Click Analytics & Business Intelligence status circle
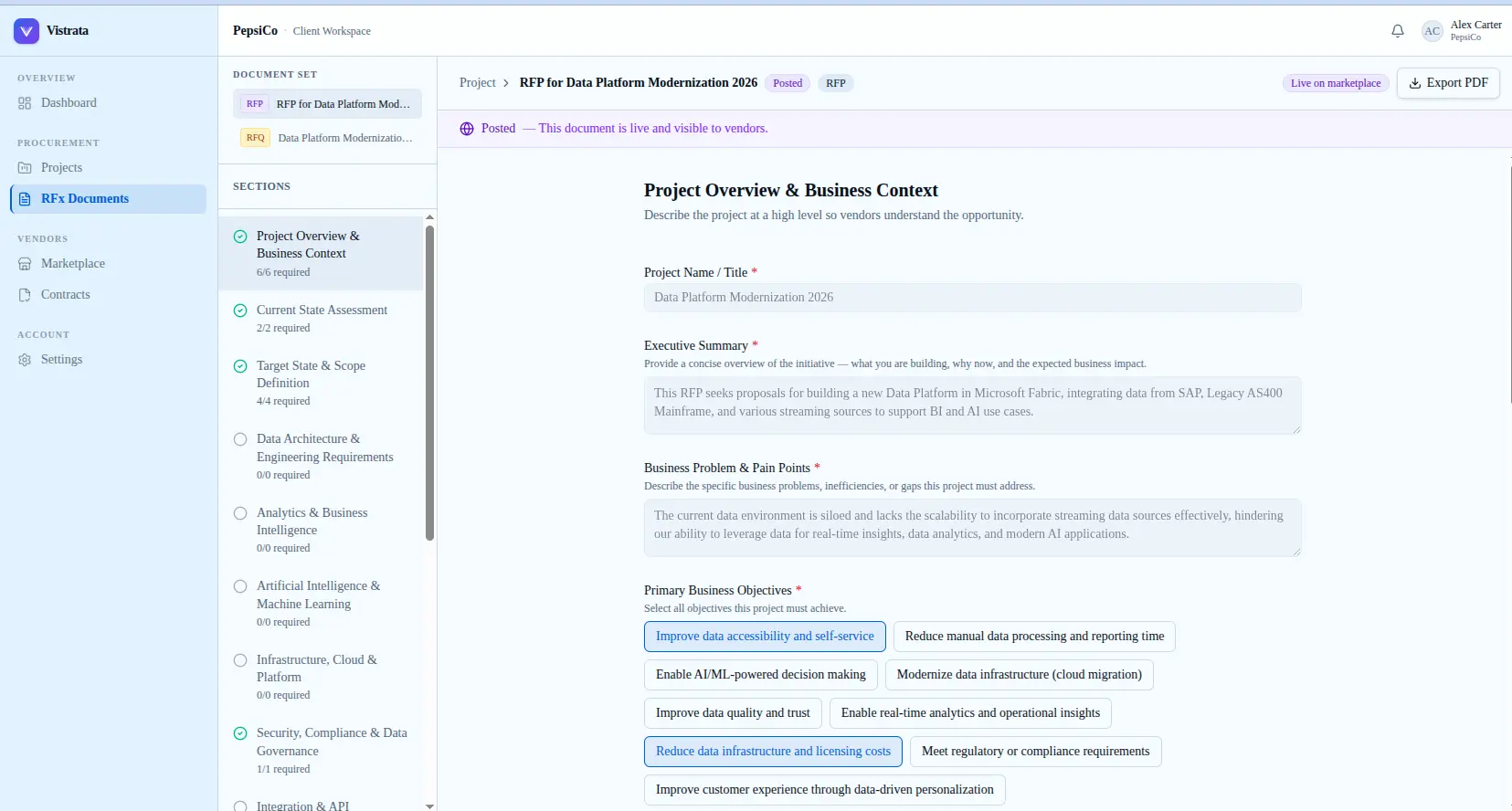 coord(240,513)
